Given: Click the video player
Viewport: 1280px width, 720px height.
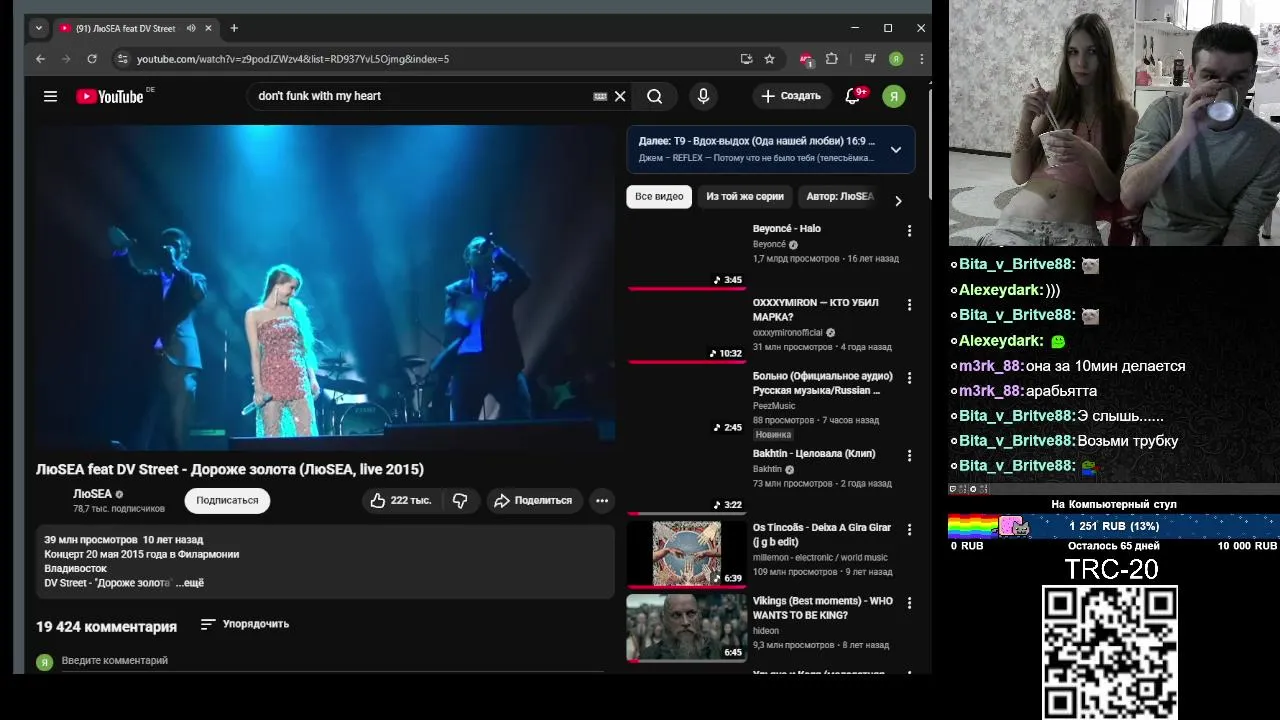Looking at the screenshot, I should coord(325,286).
